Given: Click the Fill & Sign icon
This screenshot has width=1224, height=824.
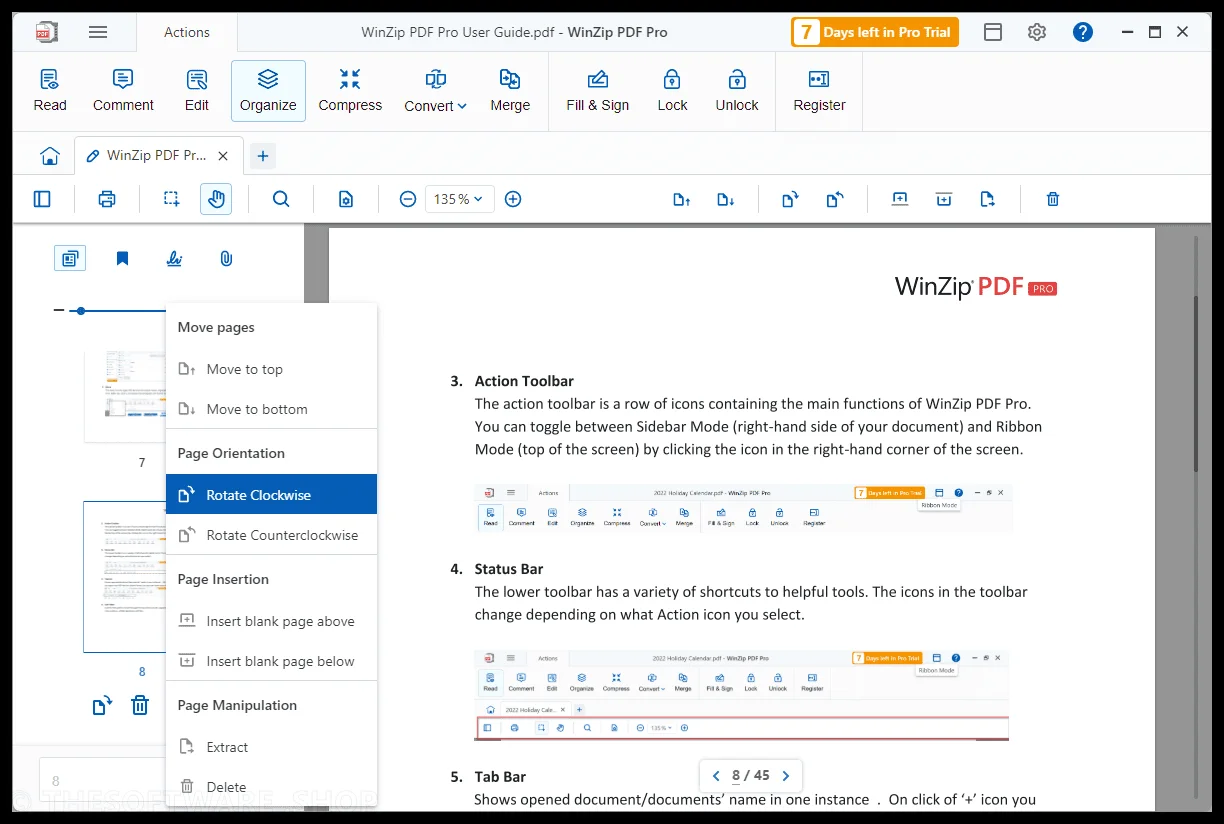Looking at the screenshot, I should tap(598, 90).
